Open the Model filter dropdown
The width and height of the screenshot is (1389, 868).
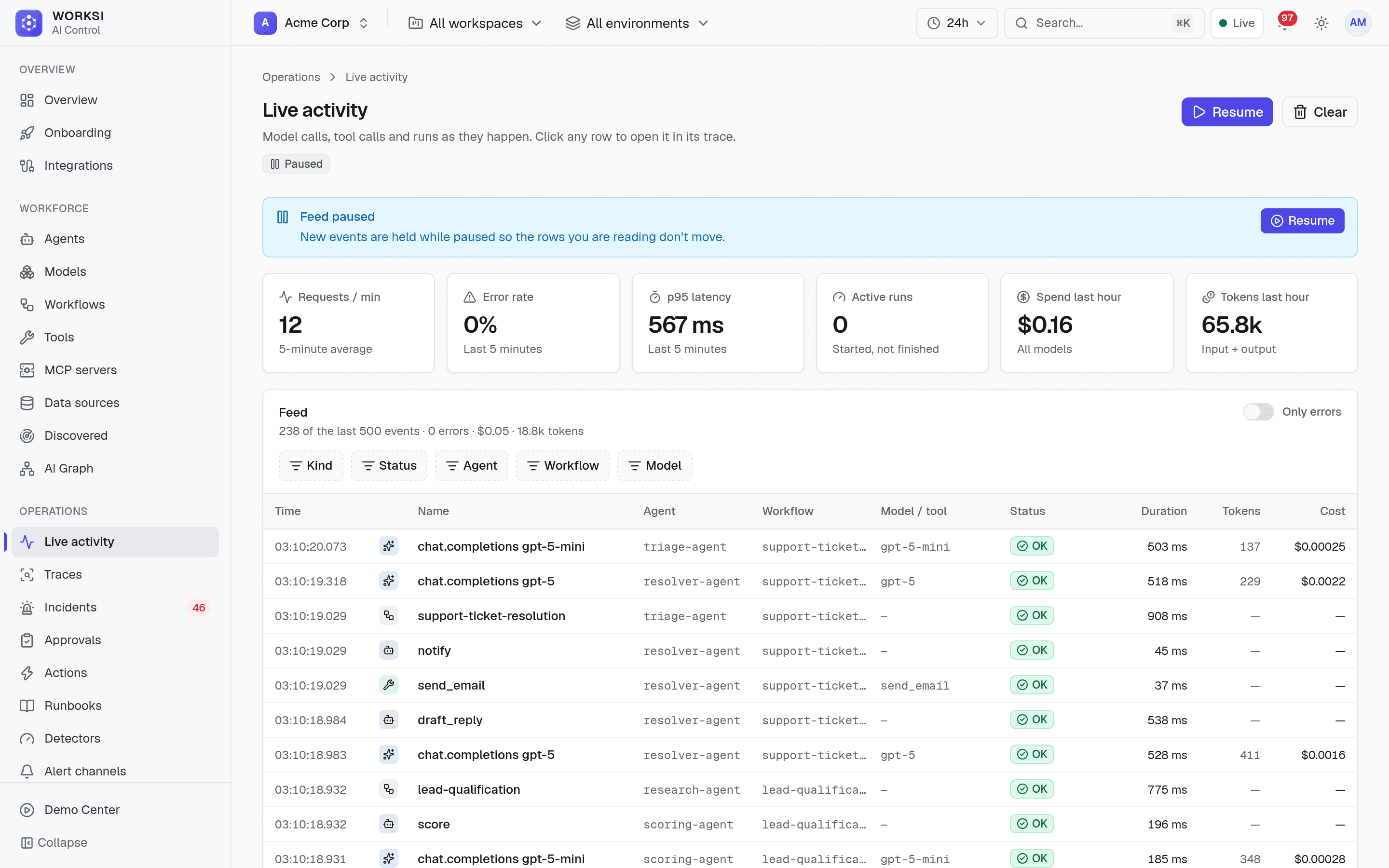(655, 465)
